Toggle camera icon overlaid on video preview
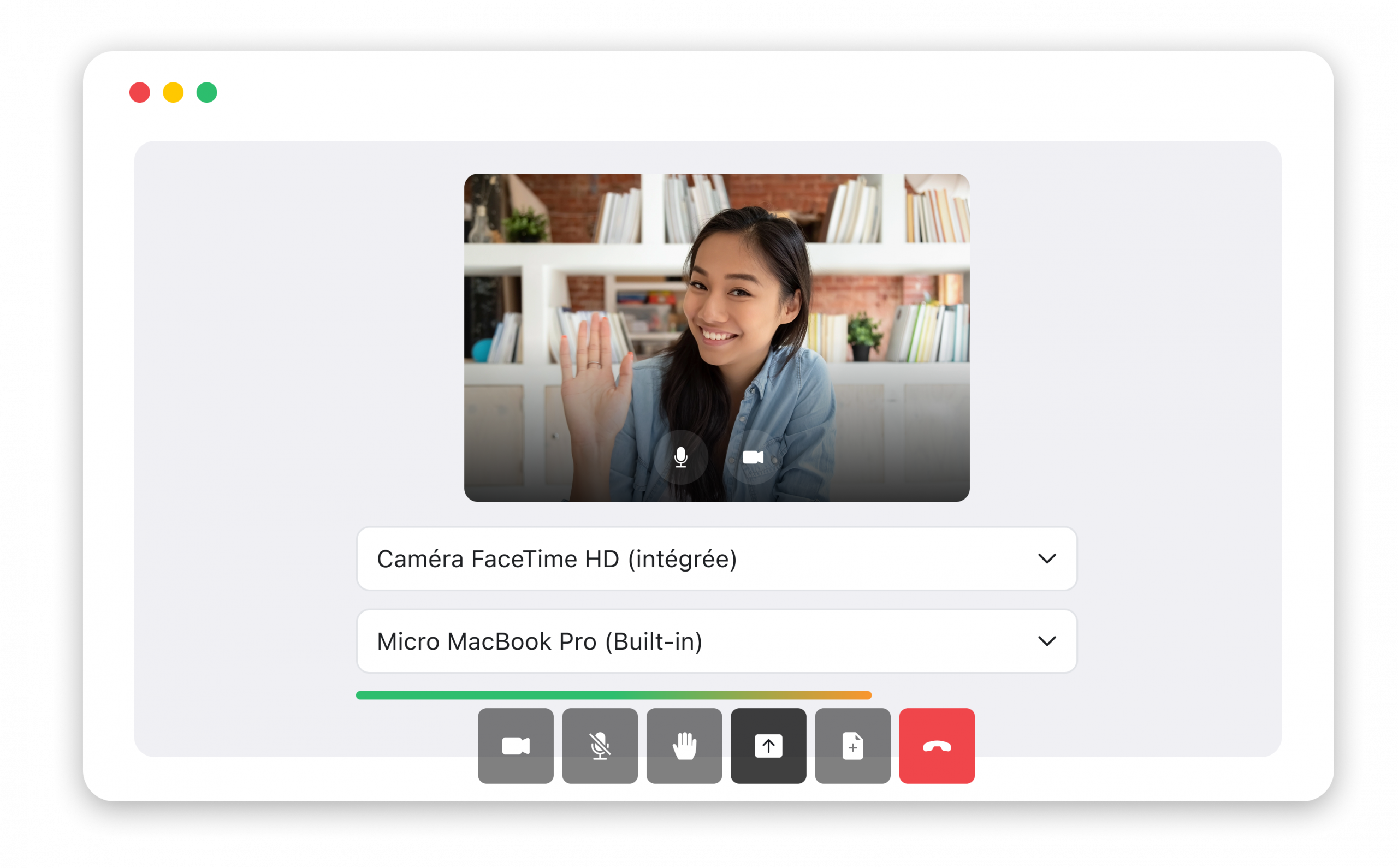The image size is (1398, 868). click(753, 457)
